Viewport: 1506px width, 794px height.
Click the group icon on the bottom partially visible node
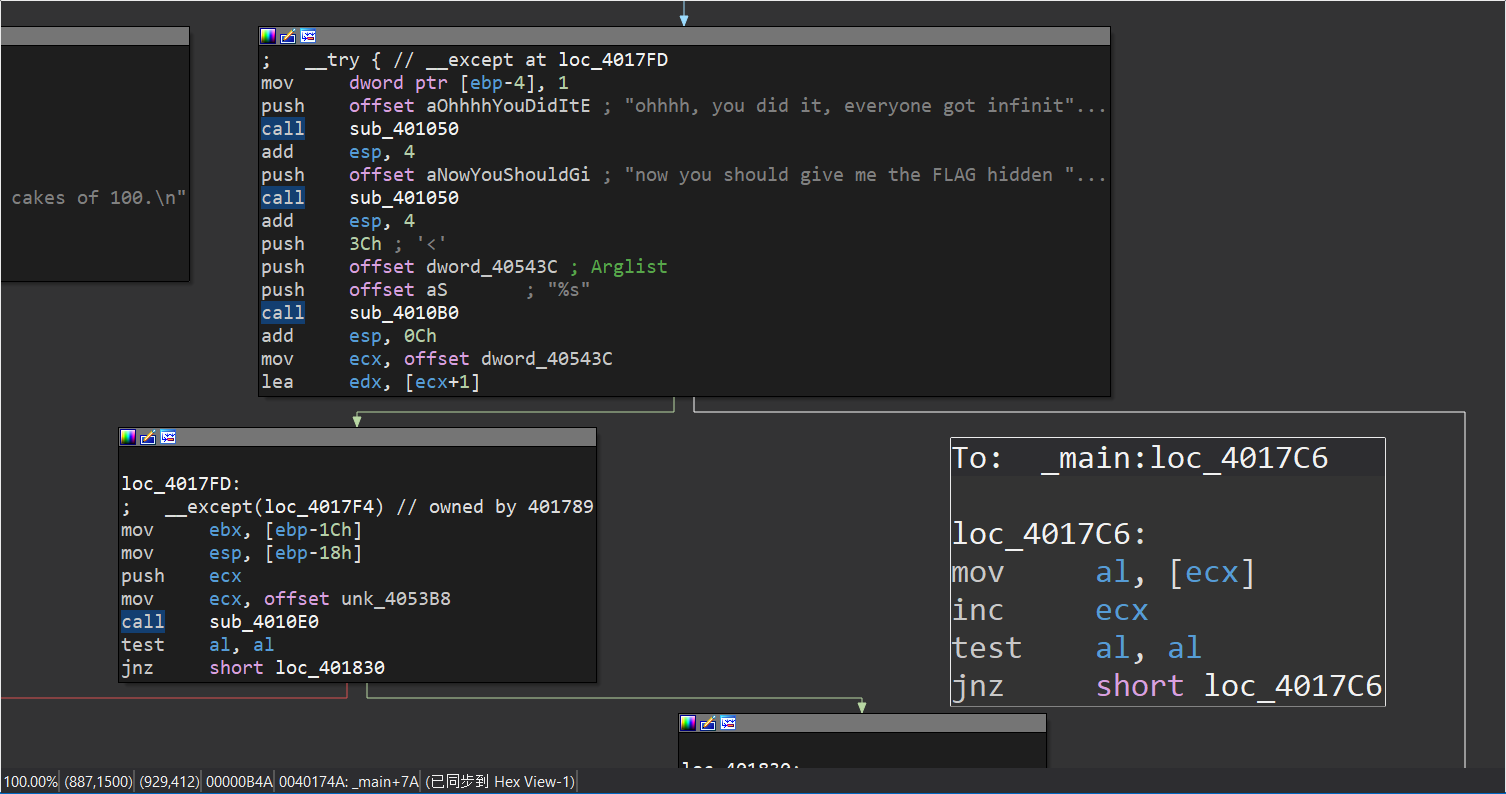pyautogui.click(x=728, y=723)
